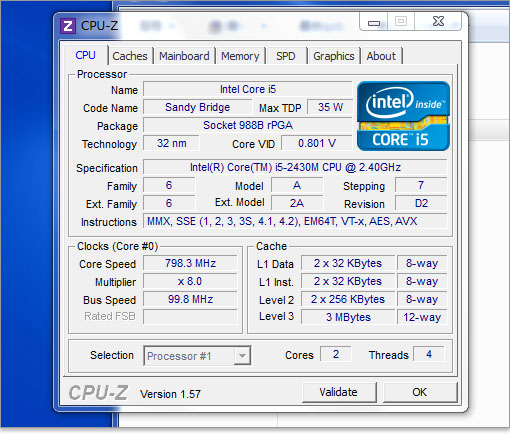Viewport: 510px width, 435px height.
Task: Click the Level 3 value '3 MBytes'
Action: (348, 317)
